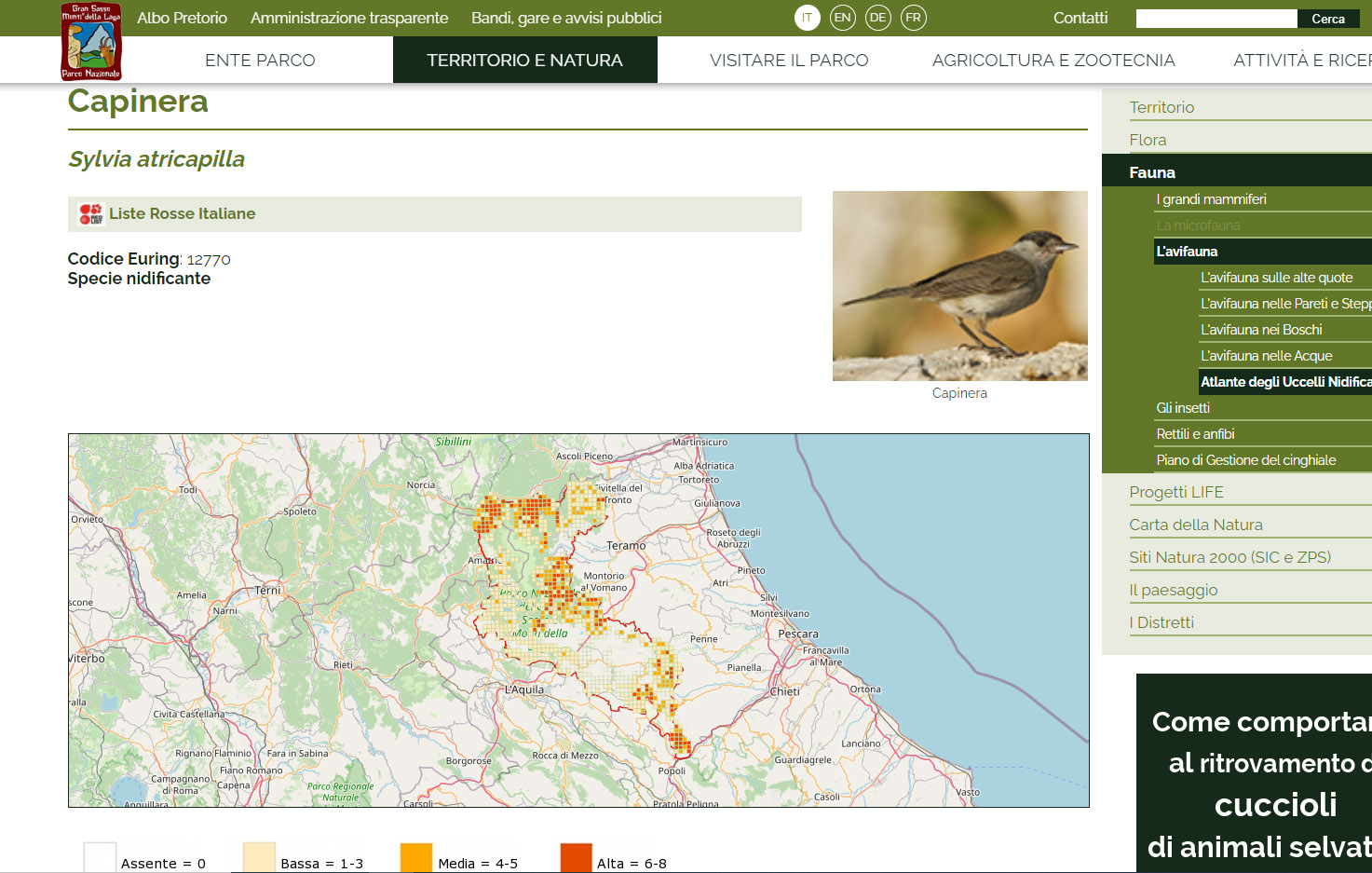Open VISITARE IL PARCO menu
The width and height of the screenshot is (1372, 873).
789,60
